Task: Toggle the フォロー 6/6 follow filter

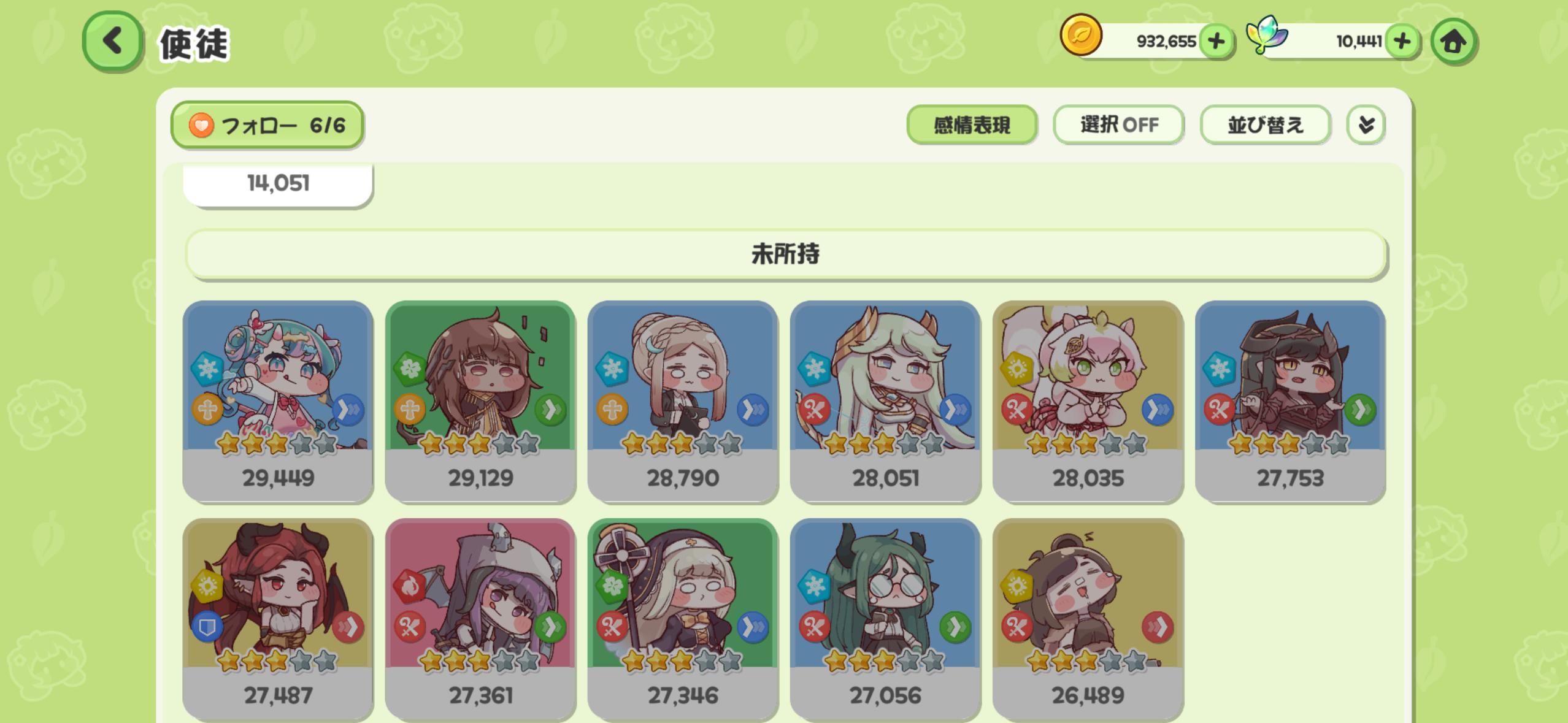Action: [x=267, y=125]
